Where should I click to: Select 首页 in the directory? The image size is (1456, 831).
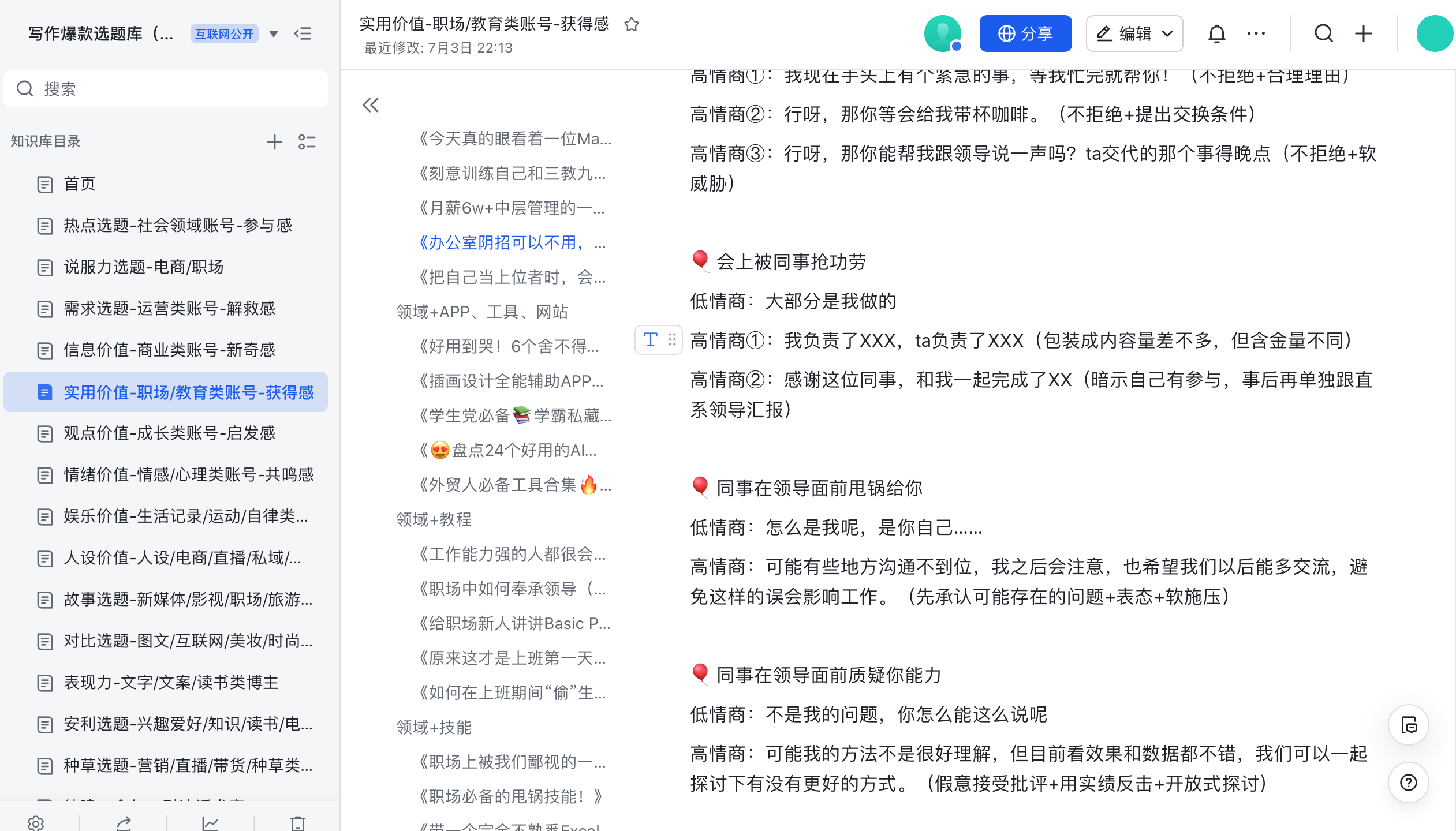79,184
